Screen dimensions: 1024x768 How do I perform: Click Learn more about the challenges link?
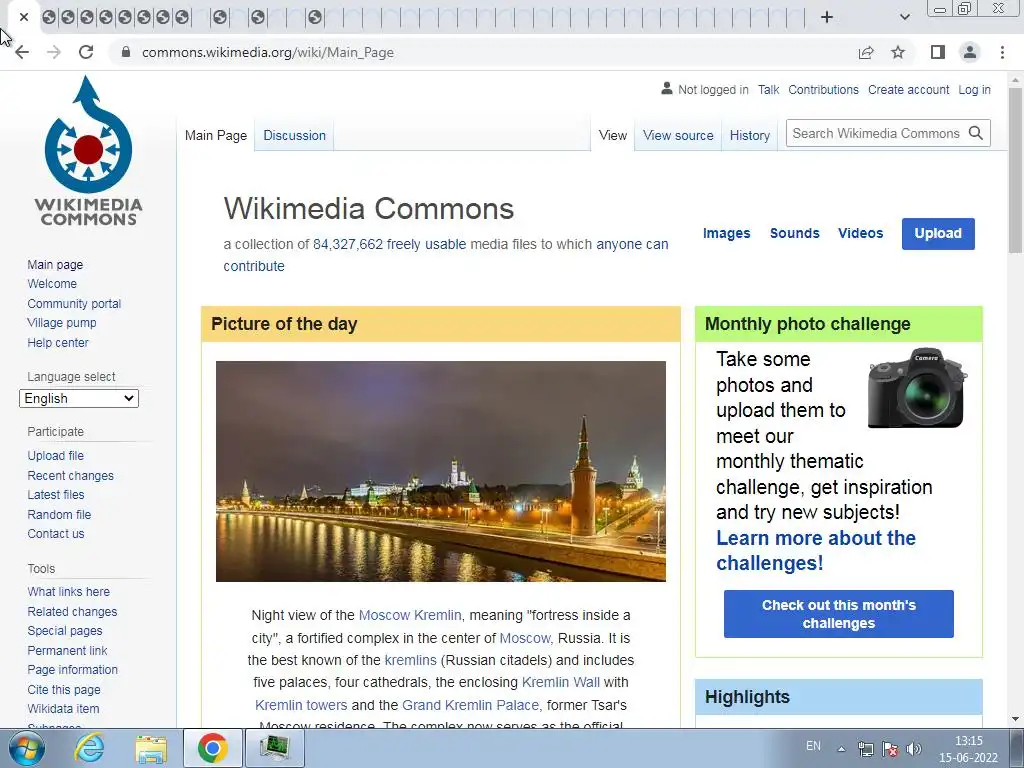click(x=816, y=551)
